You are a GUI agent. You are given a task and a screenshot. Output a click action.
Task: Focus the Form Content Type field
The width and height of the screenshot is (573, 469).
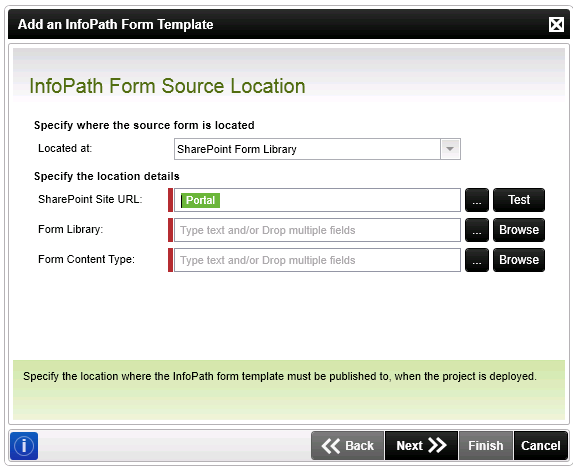coord(317,260)
